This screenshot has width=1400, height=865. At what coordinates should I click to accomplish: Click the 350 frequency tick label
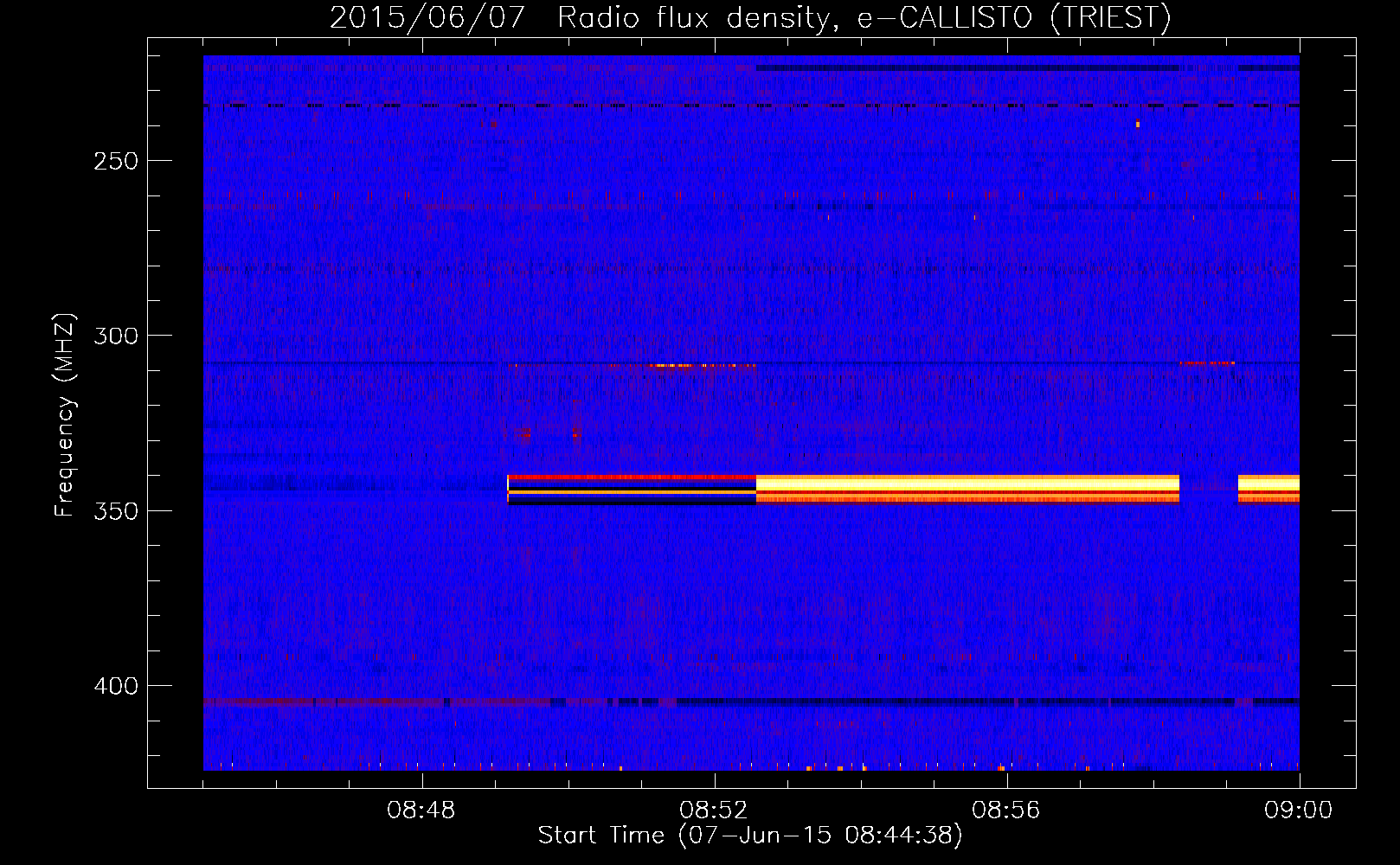[x=116, y=511]
